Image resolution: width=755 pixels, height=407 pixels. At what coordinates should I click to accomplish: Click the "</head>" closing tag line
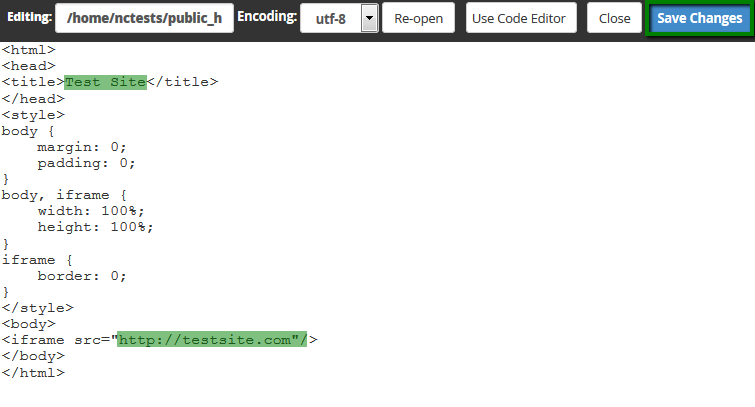tap(33, 99)
